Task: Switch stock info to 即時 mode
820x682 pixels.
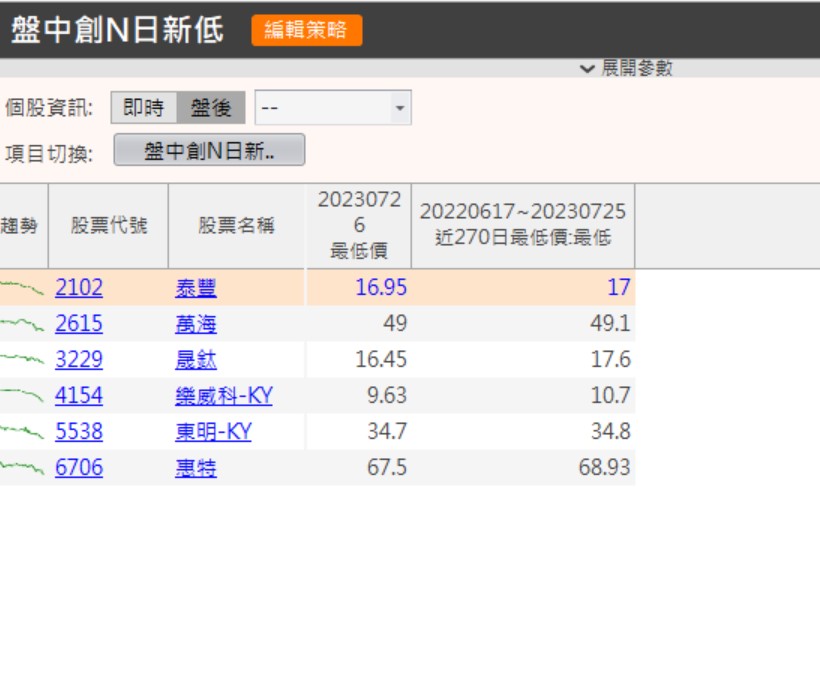Action: pyautogui.click(x=144, y=108)
